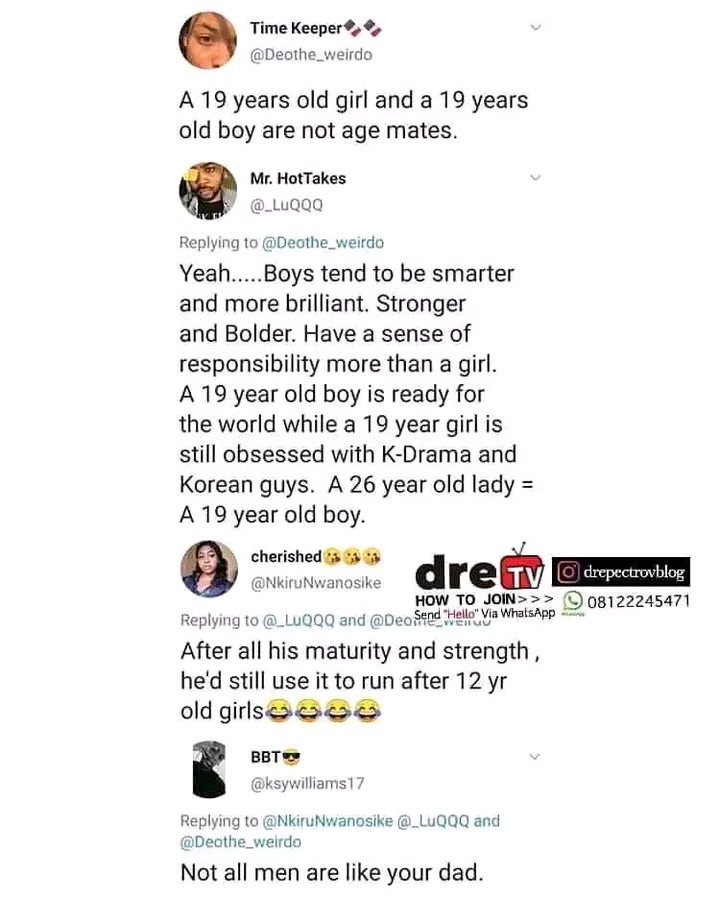720x899 pixels.
Task: Click the Time Keeper display name
Action: point(296,28)
